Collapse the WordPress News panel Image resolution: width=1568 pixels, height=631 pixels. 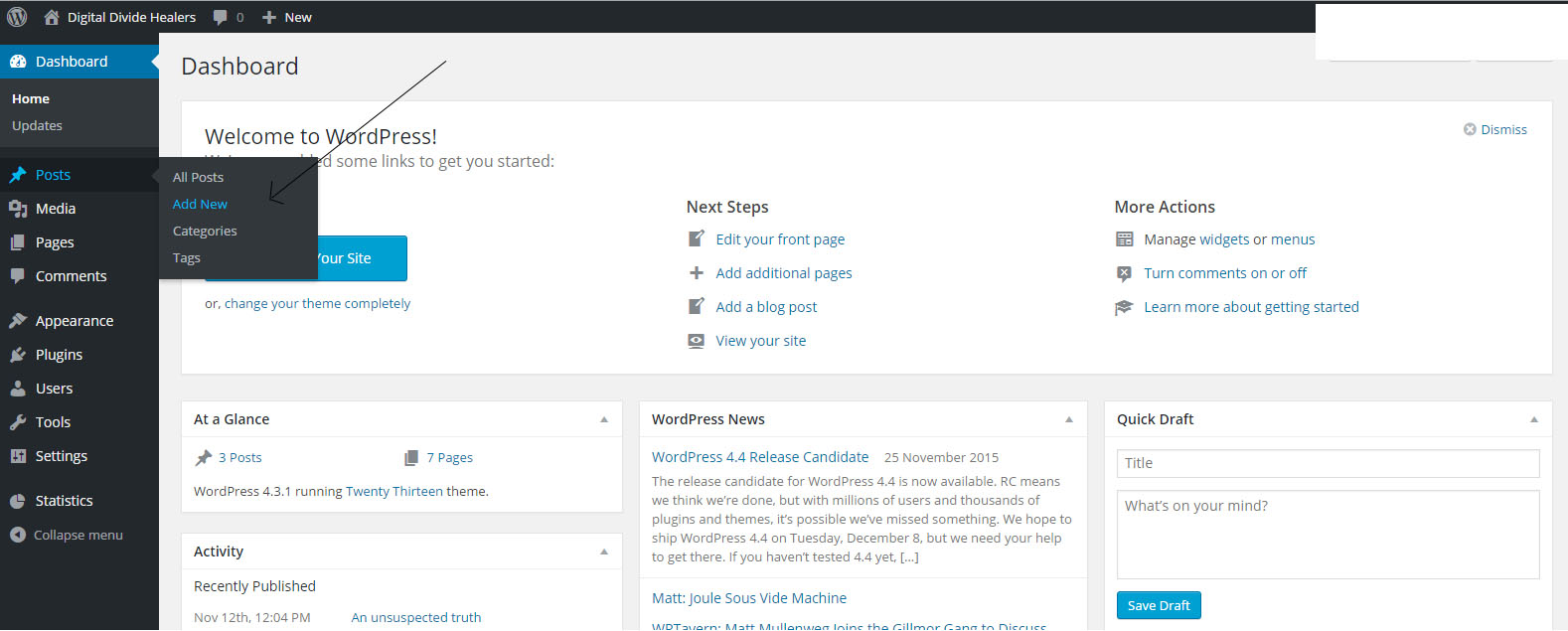[1069, 419]
